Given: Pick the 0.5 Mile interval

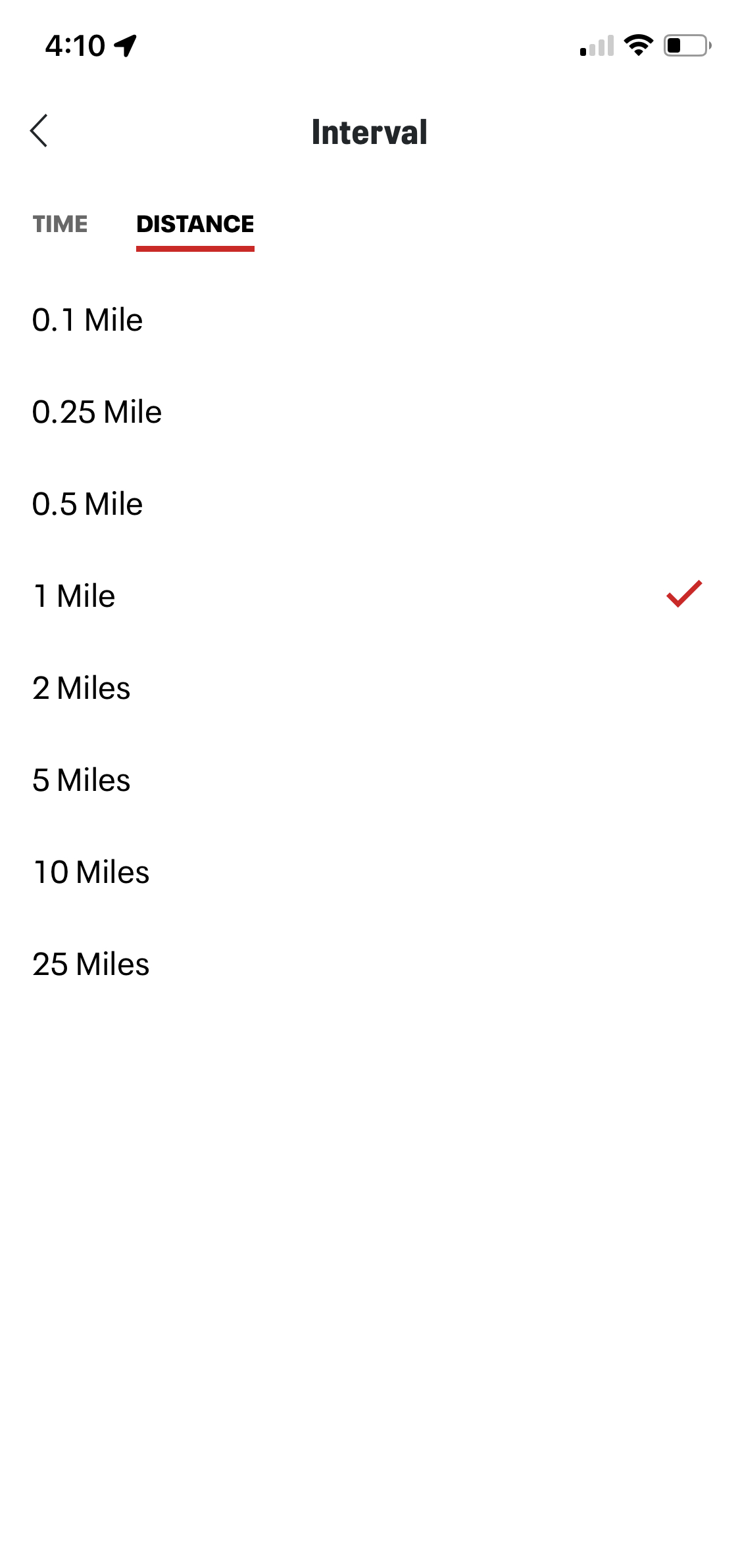Looking at the screenshot, I should [x=87, y=504].
